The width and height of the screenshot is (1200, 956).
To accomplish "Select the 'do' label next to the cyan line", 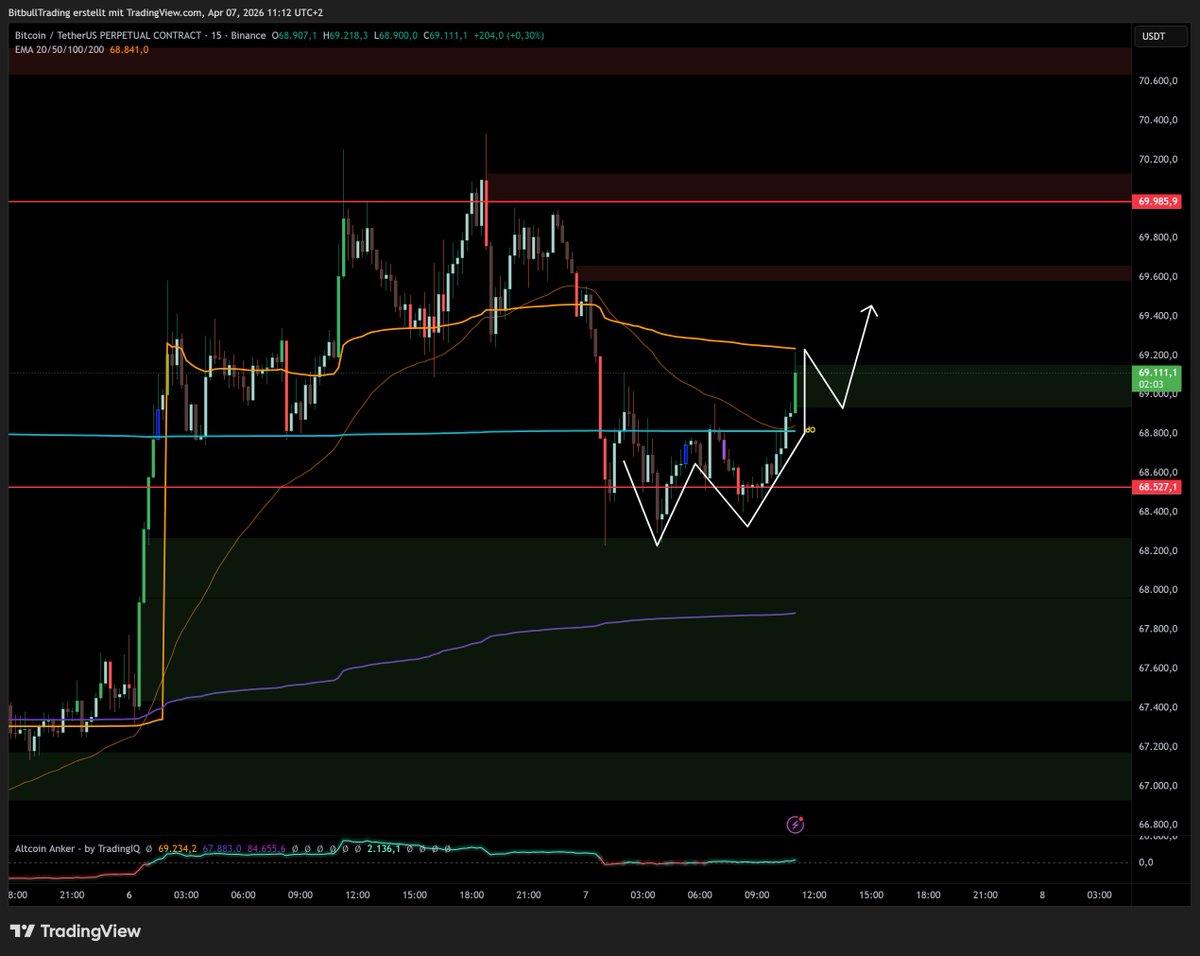I will 810,429.
